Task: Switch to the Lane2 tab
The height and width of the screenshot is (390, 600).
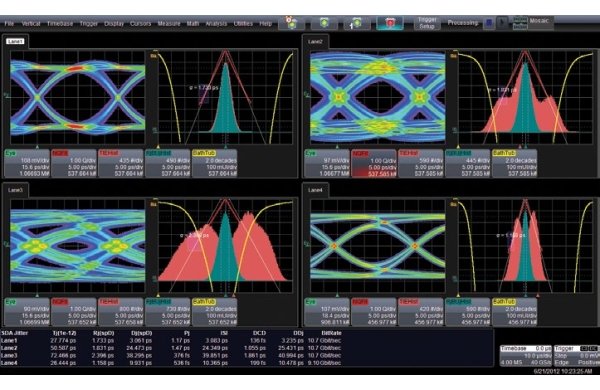Action: point(315,41)
